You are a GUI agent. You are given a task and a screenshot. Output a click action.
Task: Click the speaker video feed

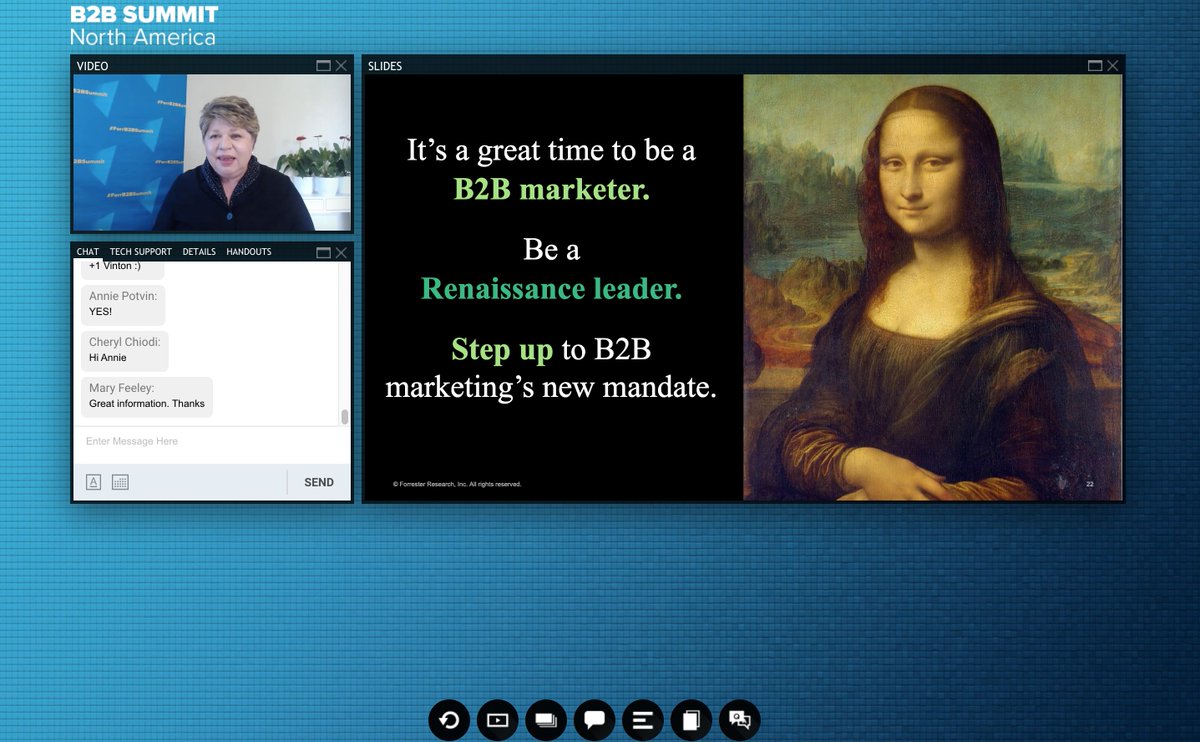212,153
